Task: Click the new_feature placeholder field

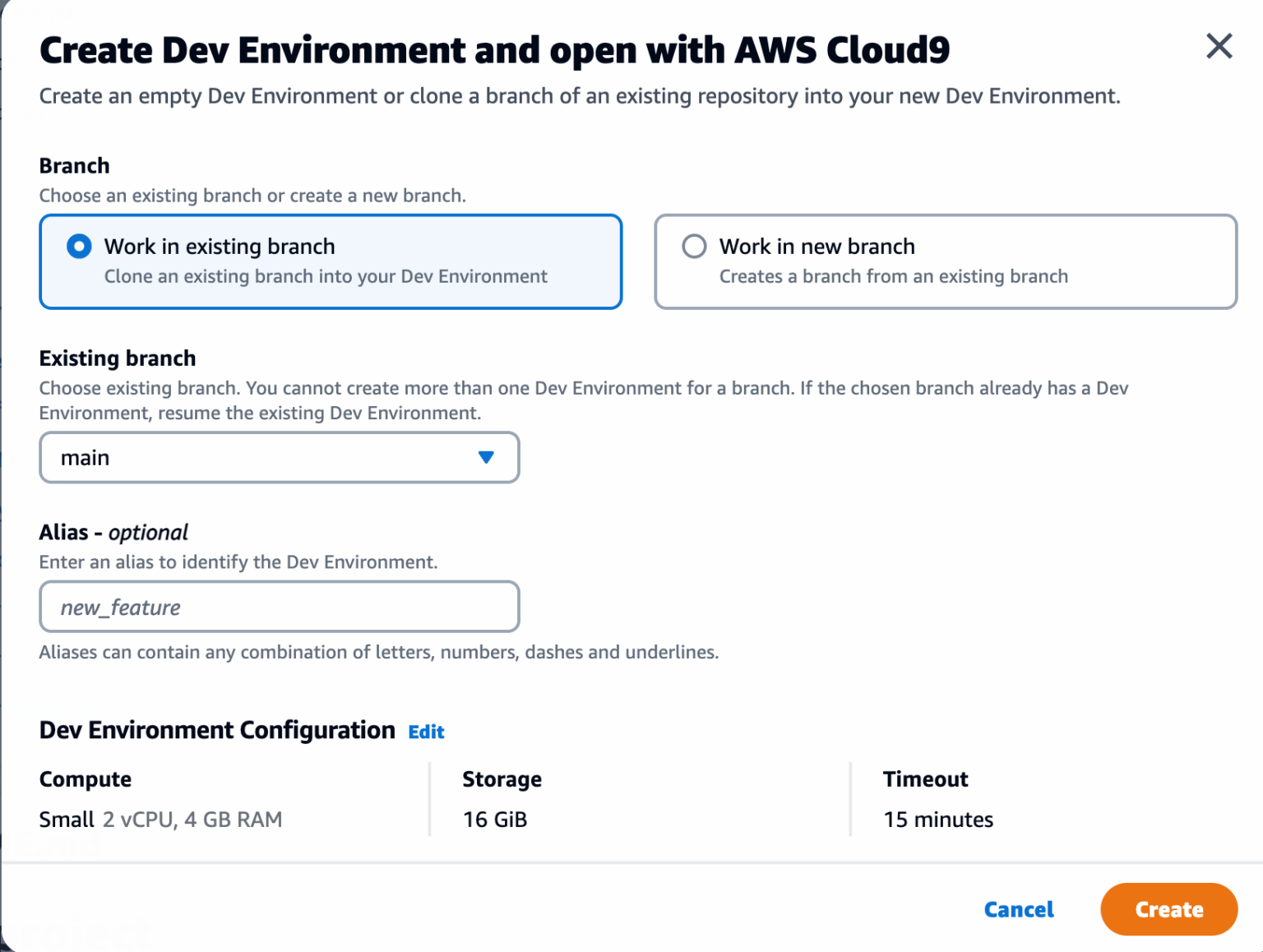Action: coord(279,607)
